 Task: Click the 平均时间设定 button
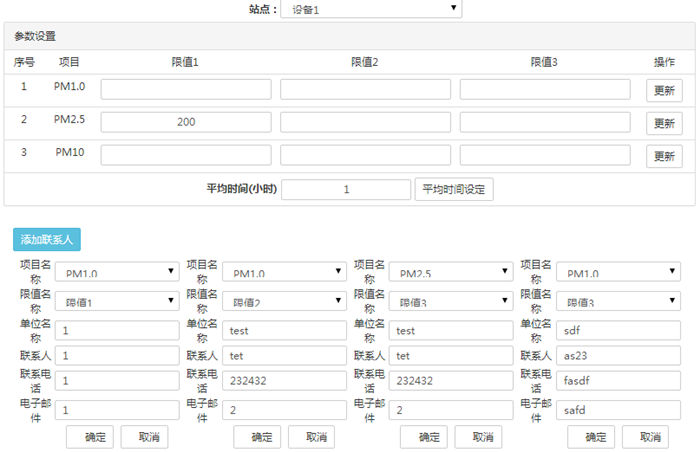453,190
